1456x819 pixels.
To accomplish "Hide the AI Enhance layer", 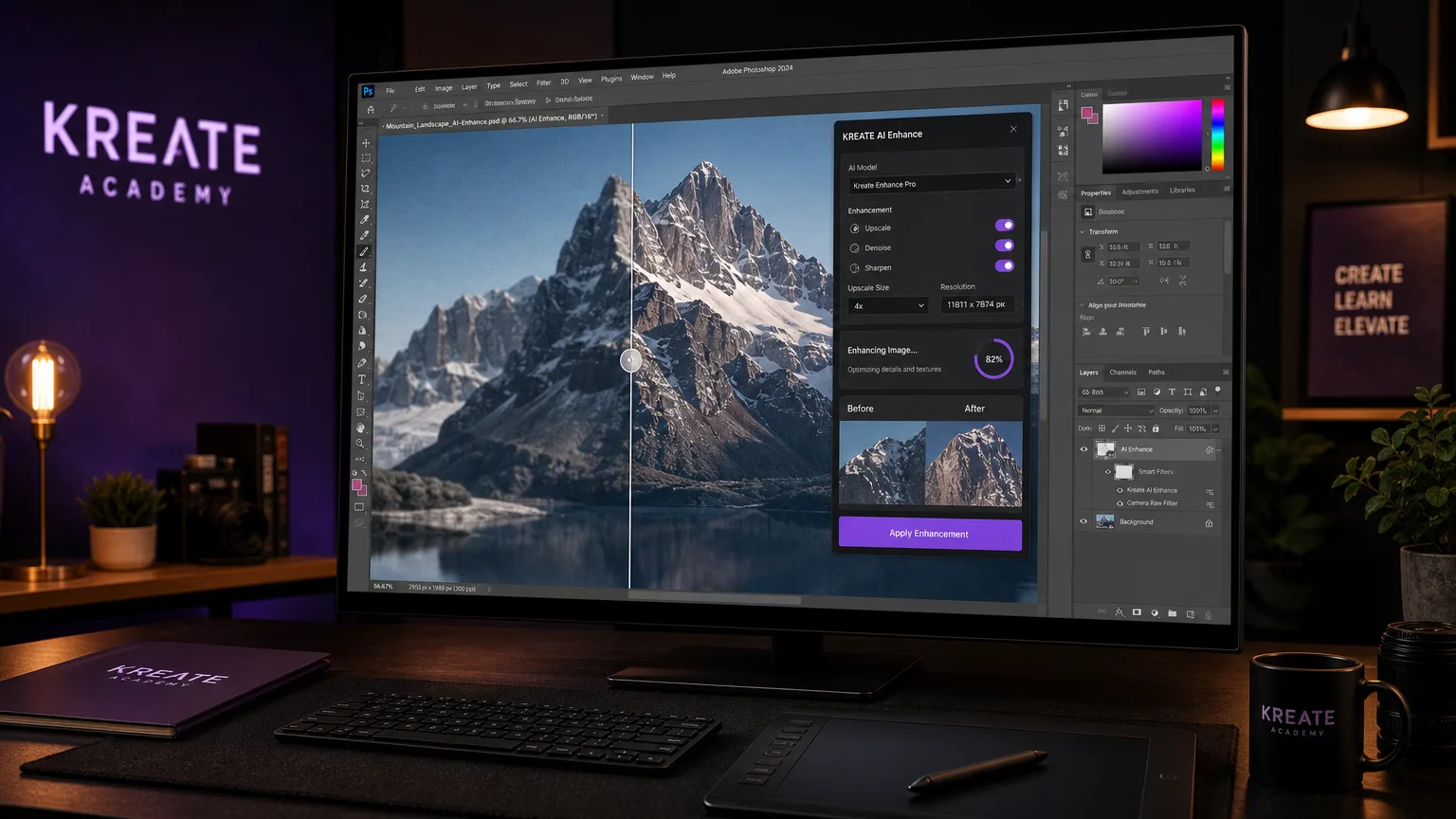I will pos(1084,449).
